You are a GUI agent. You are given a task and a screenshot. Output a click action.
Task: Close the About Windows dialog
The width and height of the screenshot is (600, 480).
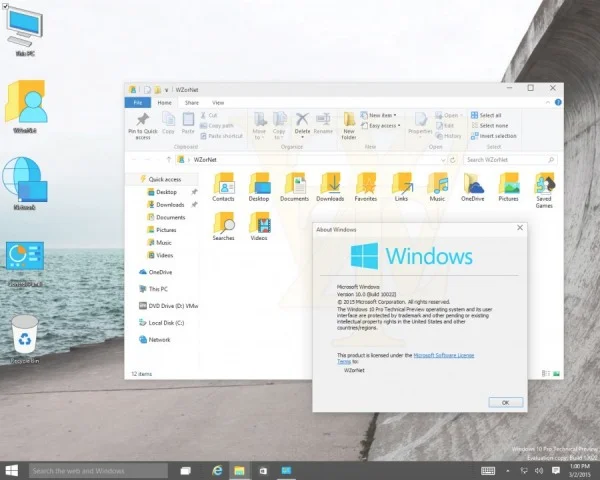(520, 228)
